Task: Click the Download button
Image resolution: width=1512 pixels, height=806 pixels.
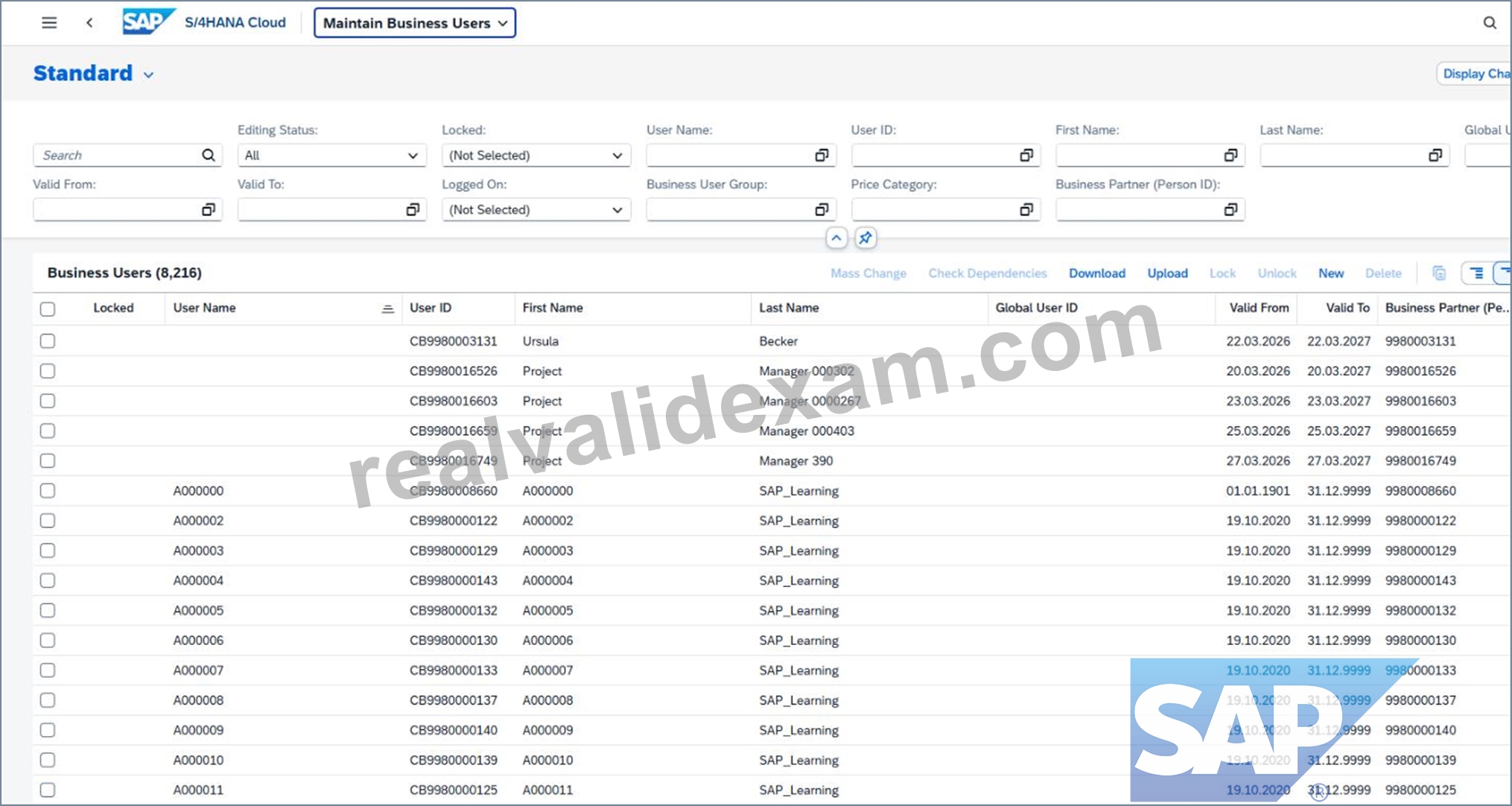Action: pyautogui.click(x=1097, y=273)
